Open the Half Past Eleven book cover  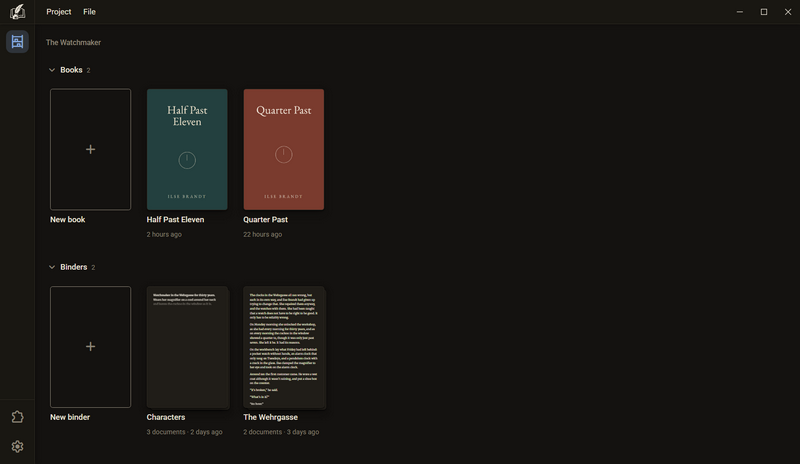[187, 150]
